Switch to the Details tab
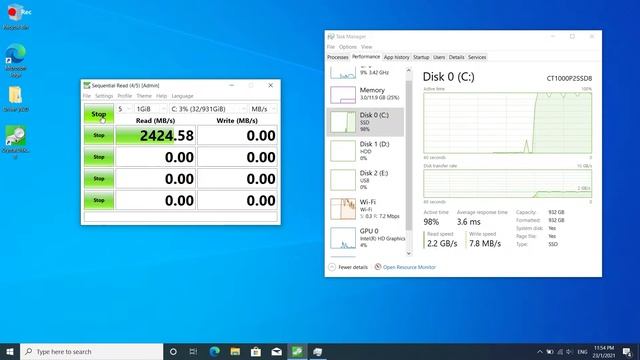 pyautogui.click(x=456, y=57)
